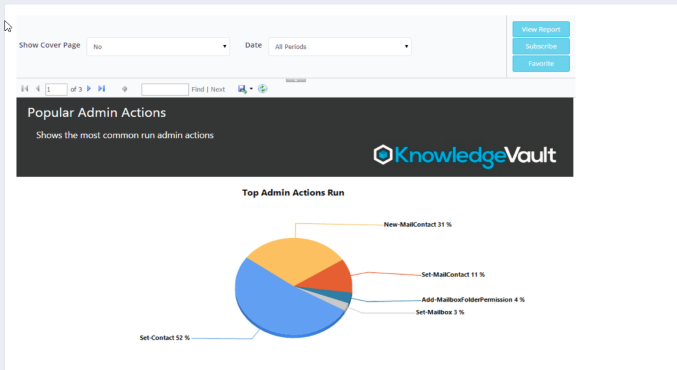677x370 pixels.
Task: Jump to the last report page
Action: [101, 89]
